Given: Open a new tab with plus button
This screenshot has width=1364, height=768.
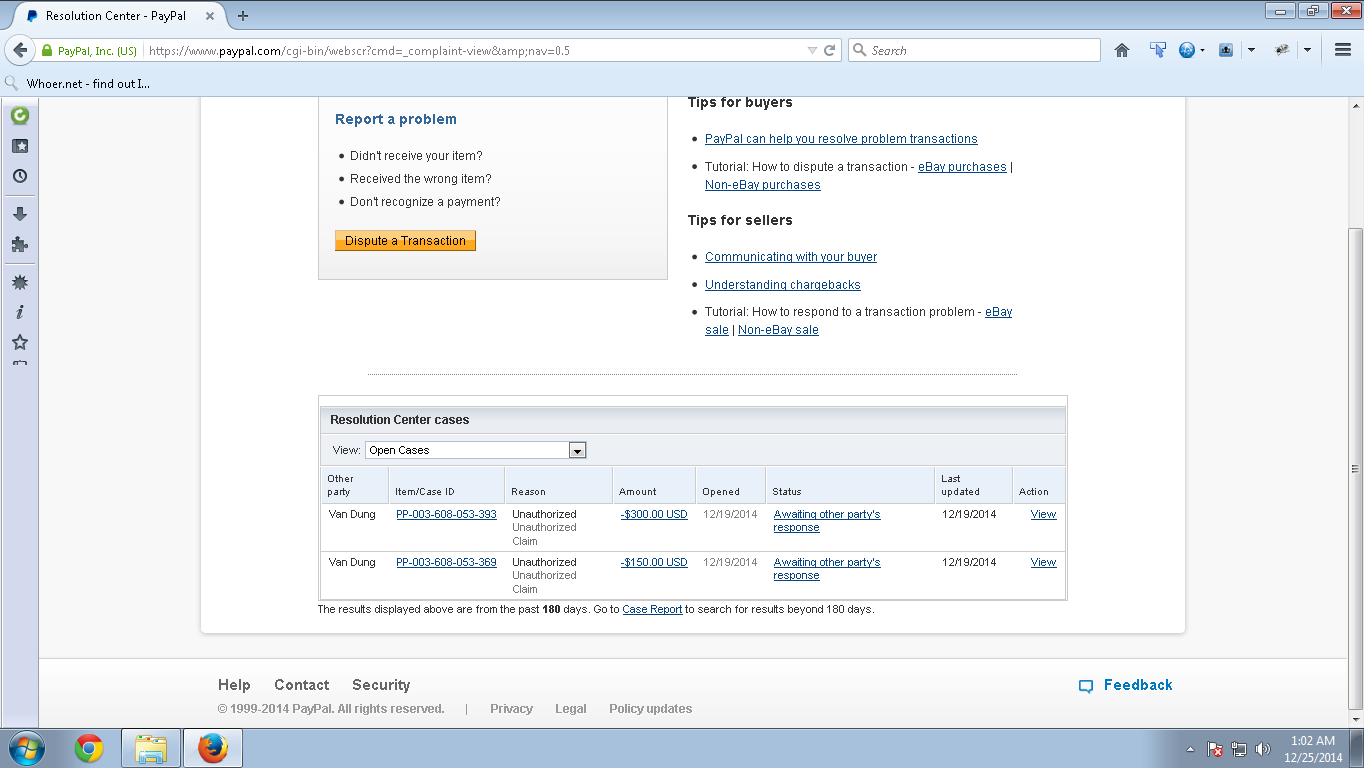Looking at the screenshot, I should 243,16.
